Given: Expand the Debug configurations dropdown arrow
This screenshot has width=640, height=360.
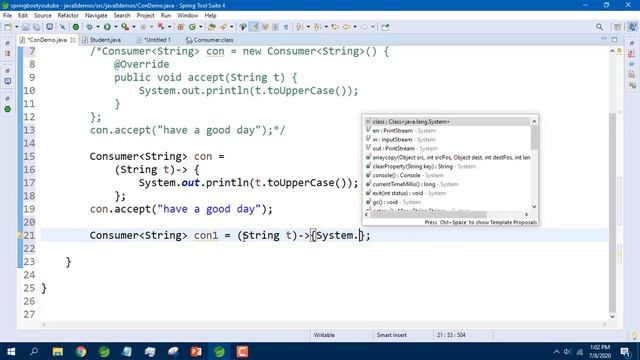Looking at the screenshot, I should [98, 27].
